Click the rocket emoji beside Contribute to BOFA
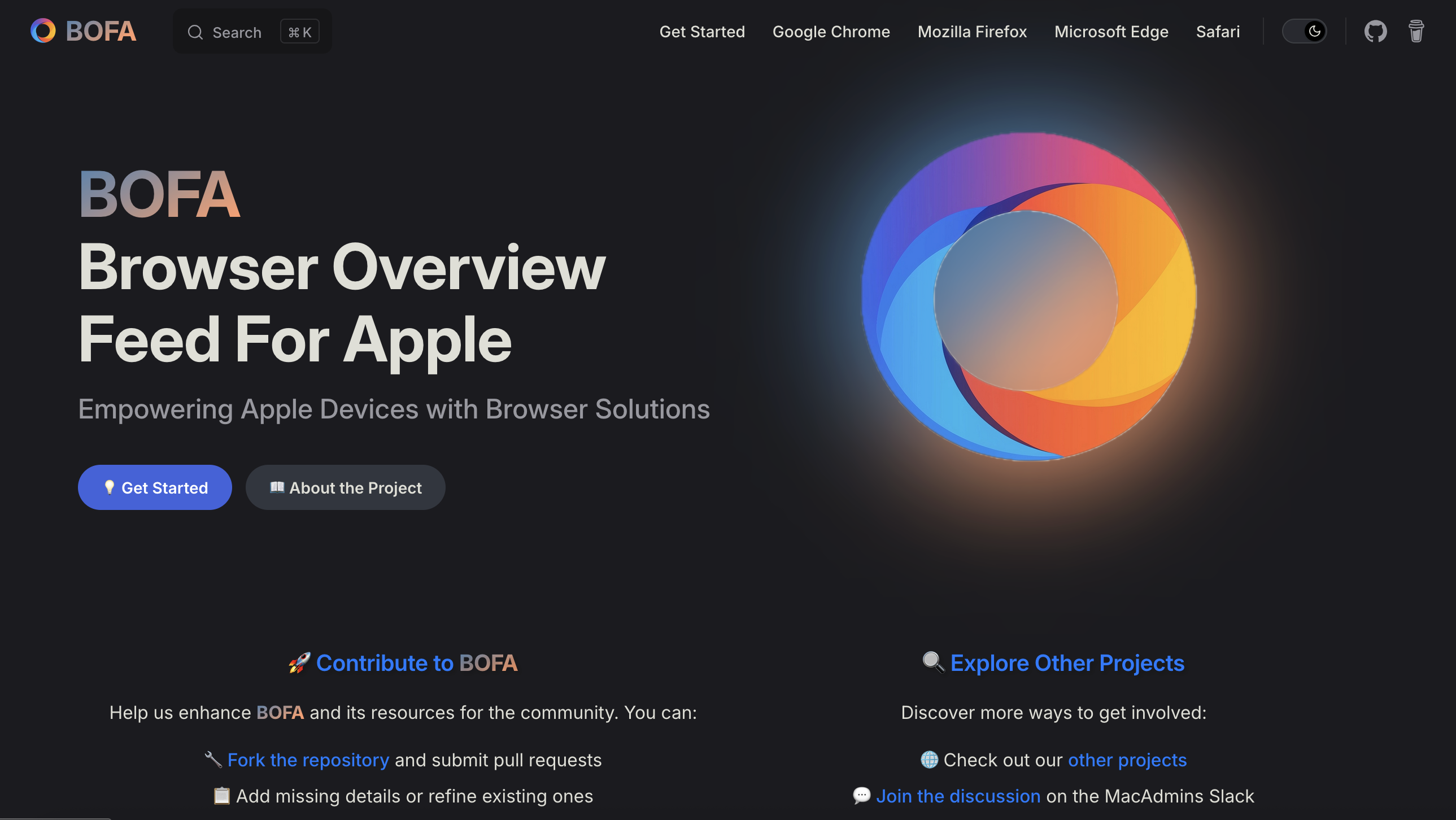This screenshot has height=820, width=1456. pyautogui.click(x=299, y=662)
